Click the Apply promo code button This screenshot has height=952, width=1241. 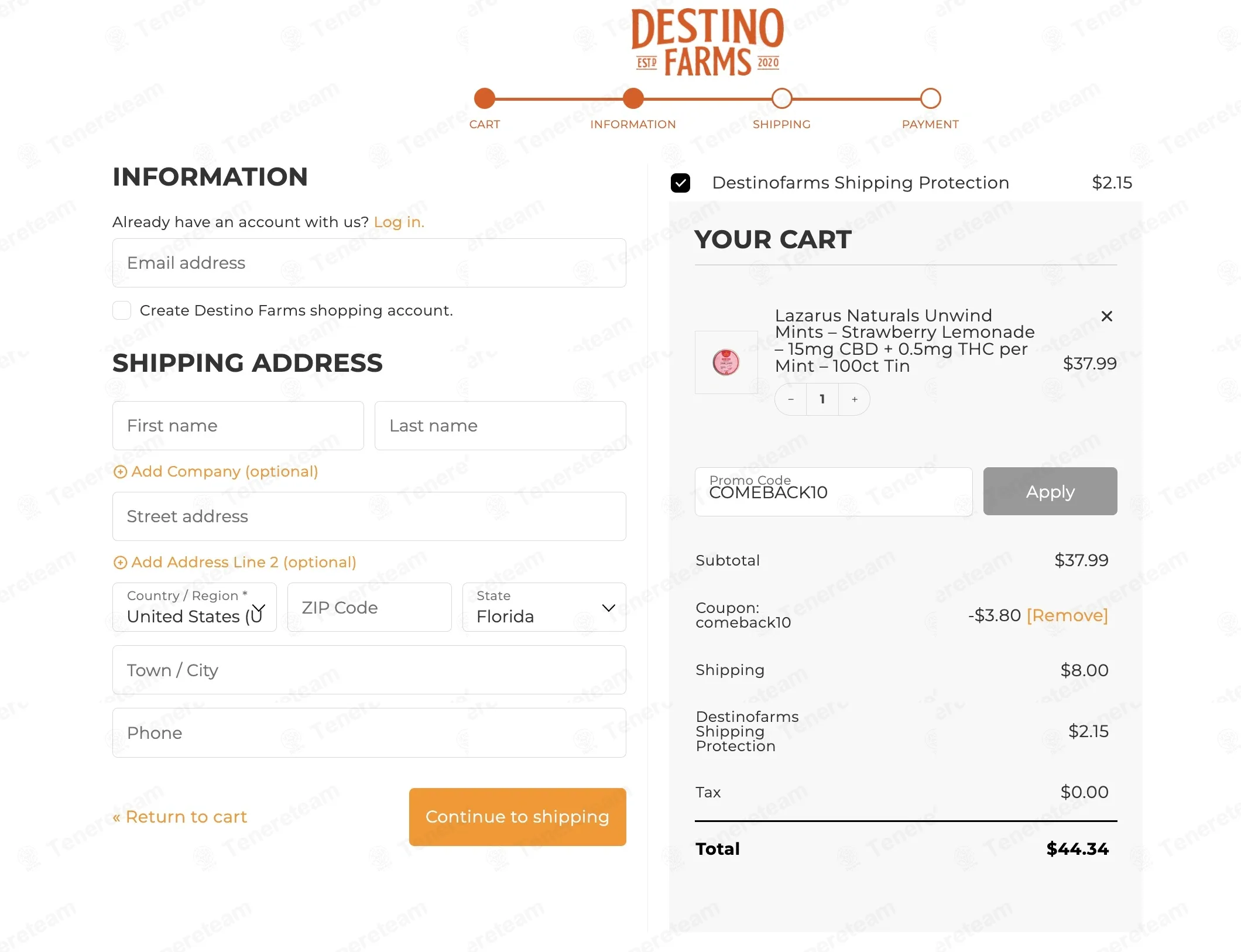click(x=1050, y=491)
